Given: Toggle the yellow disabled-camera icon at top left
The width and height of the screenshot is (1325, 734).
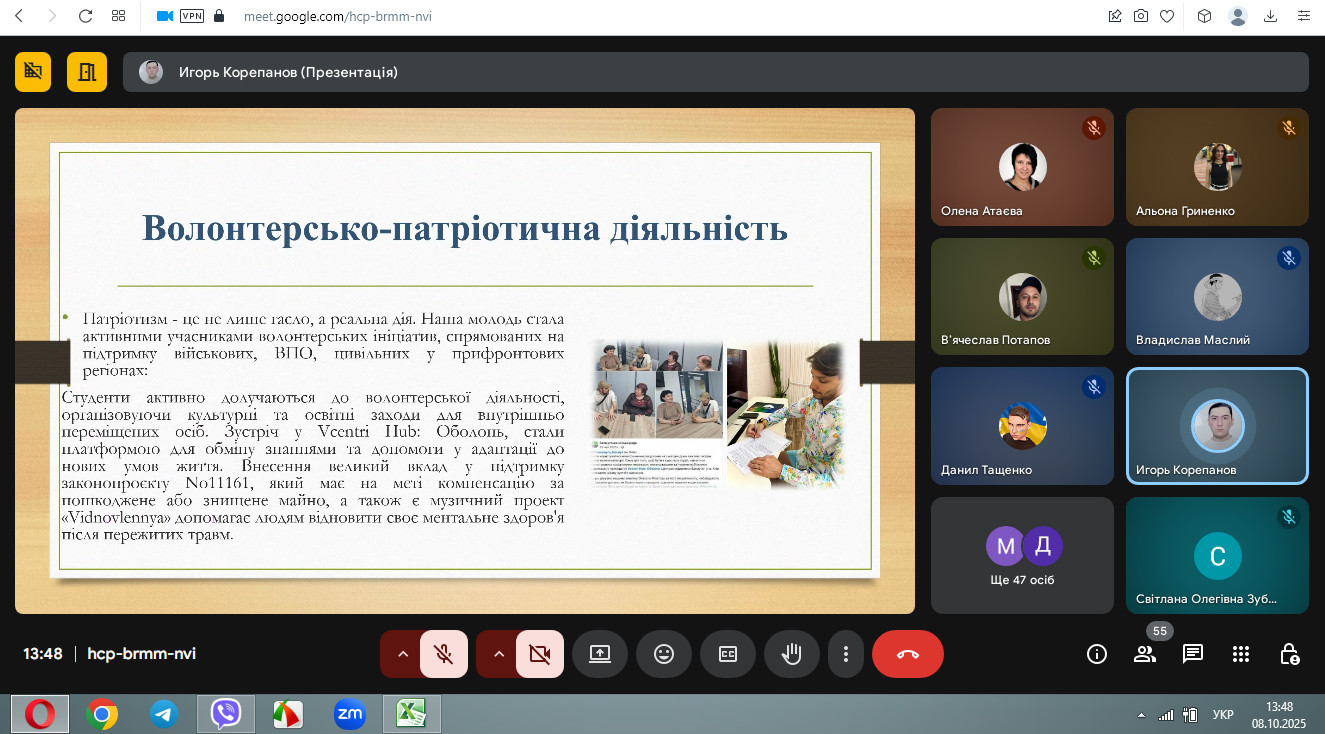Looking at the screenshot, I should [x=33, y=71].
